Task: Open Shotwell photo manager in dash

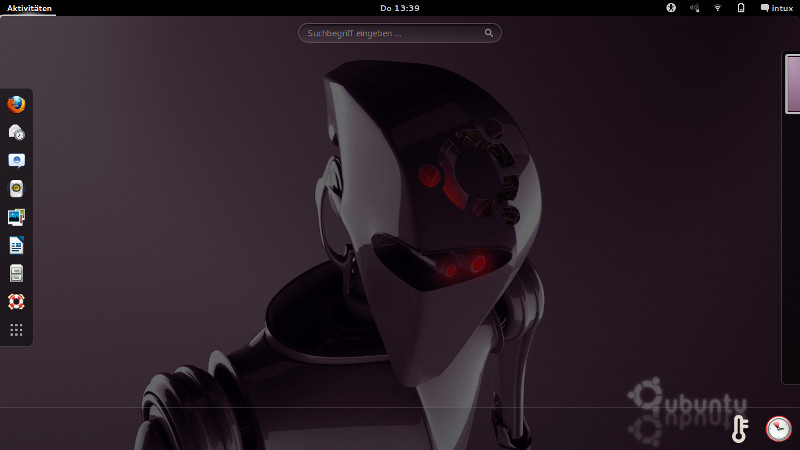Action: coord(16,217)
